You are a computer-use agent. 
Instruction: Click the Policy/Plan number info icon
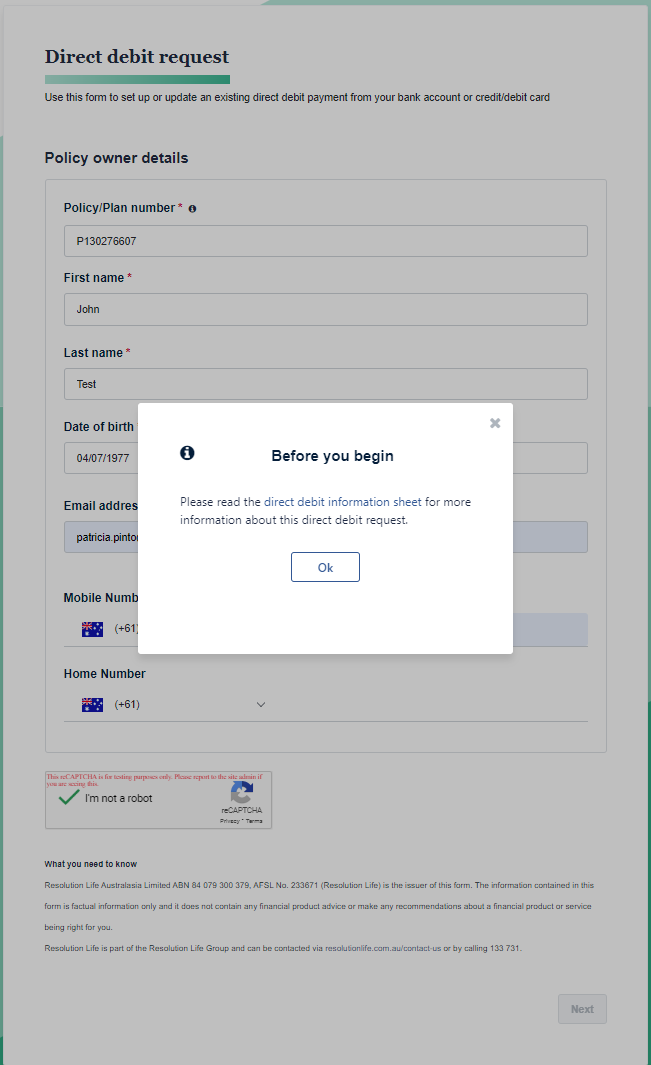tap(192, 209)
